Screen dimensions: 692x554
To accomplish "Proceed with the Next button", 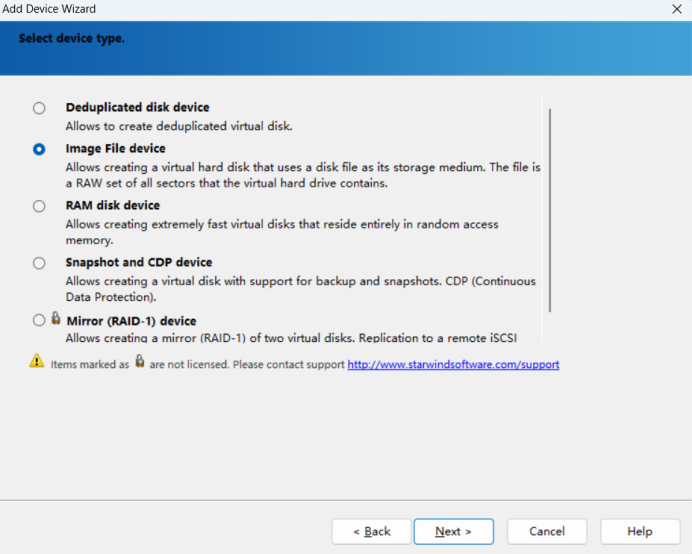I will pos(453,531).
